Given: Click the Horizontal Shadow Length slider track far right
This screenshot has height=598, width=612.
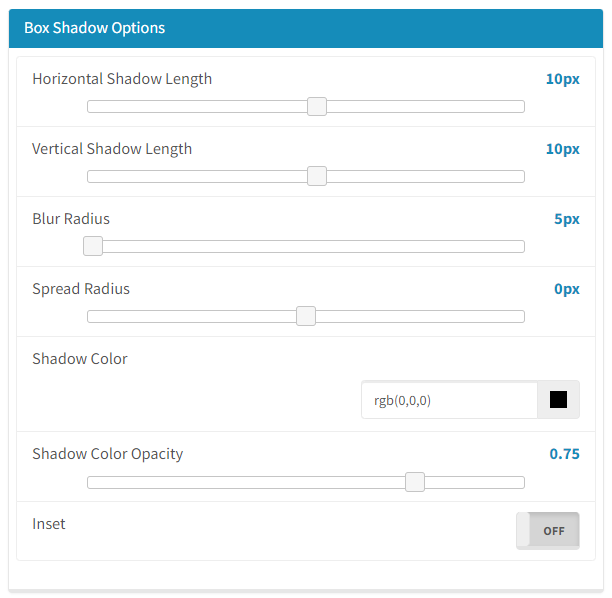Looking at the screenshot, I should [x=515, y=107].
